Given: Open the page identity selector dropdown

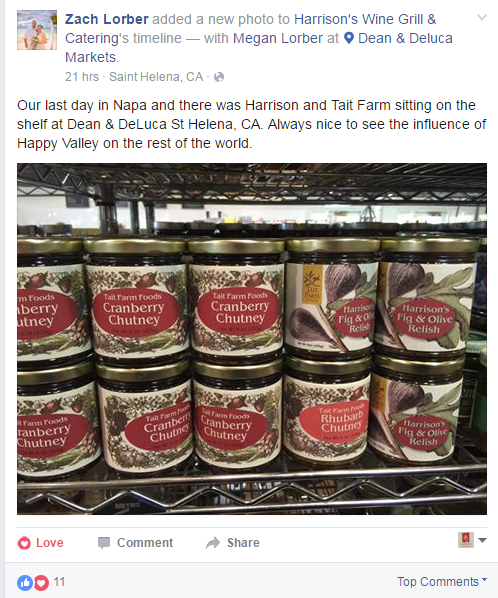Looking at the screenshot, I should pos(472,540).
